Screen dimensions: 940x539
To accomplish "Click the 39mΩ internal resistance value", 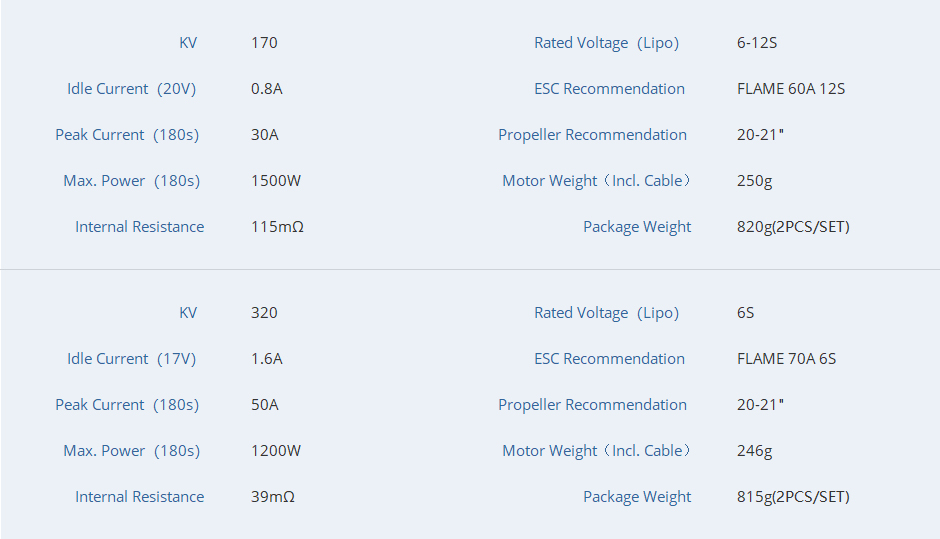I will [x=273, y=497].
